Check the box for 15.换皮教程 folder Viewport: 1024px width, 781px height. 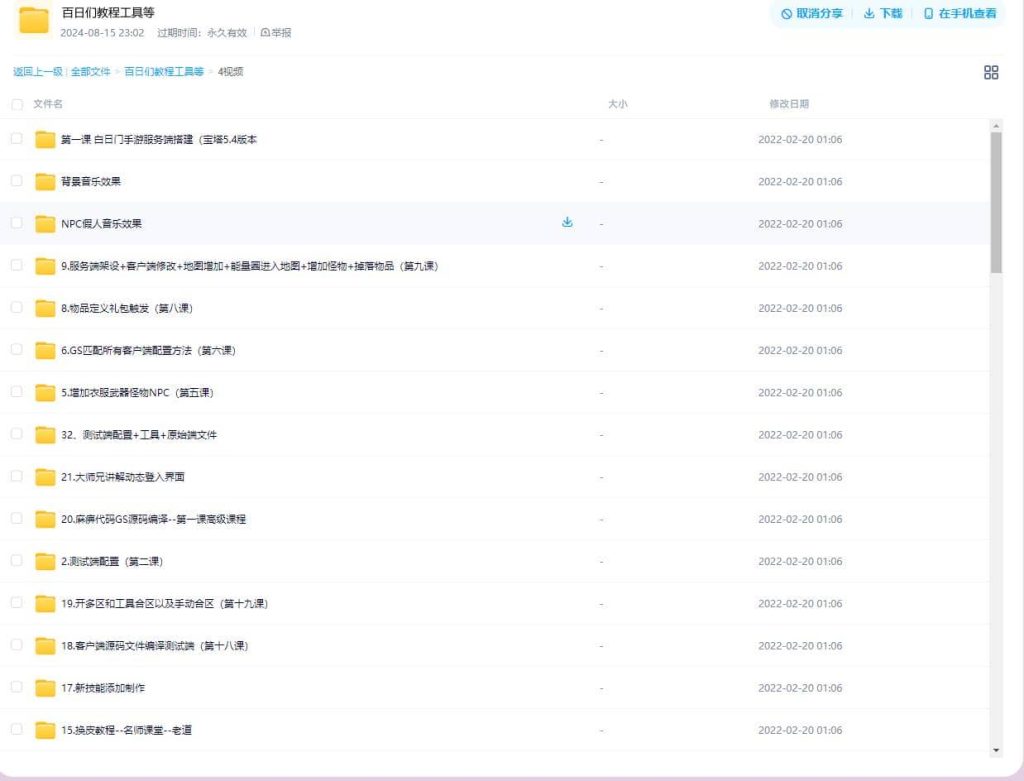(17, 729)
